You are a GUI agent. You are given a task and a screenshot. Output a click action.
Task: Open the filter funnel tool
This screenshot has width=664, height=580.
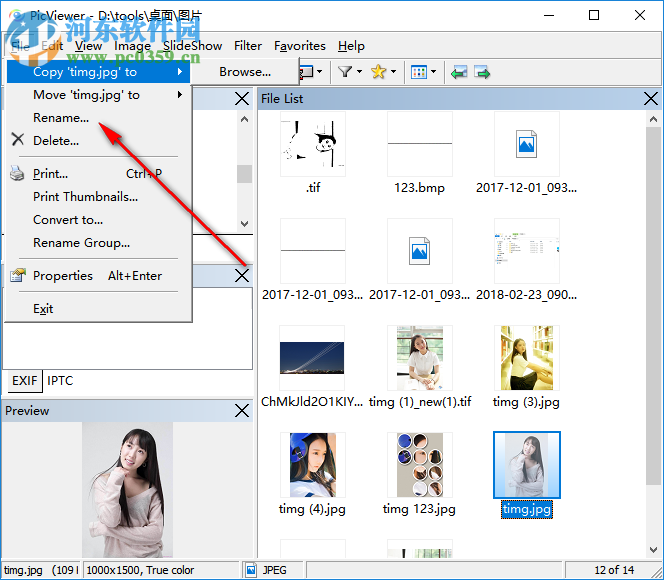[x=345, y=72]
